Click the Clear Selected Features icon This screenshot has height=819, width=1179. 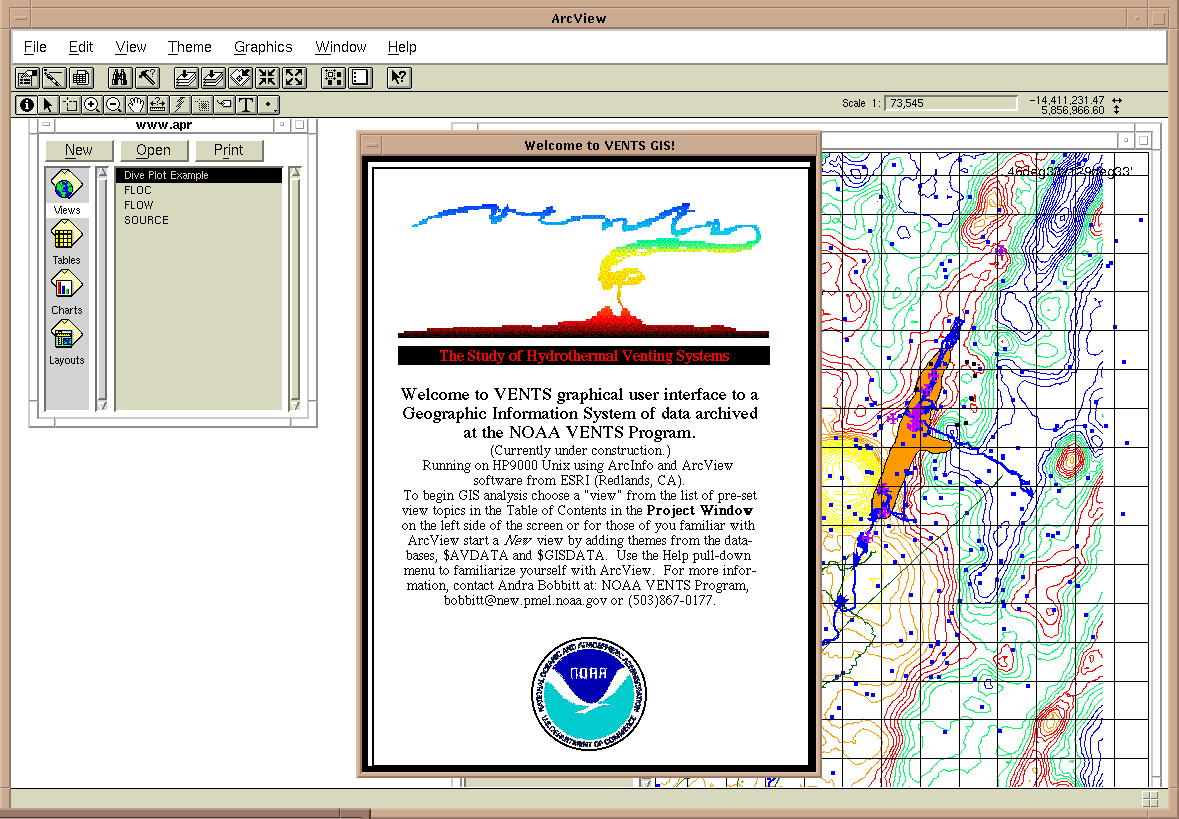[360, 77]
